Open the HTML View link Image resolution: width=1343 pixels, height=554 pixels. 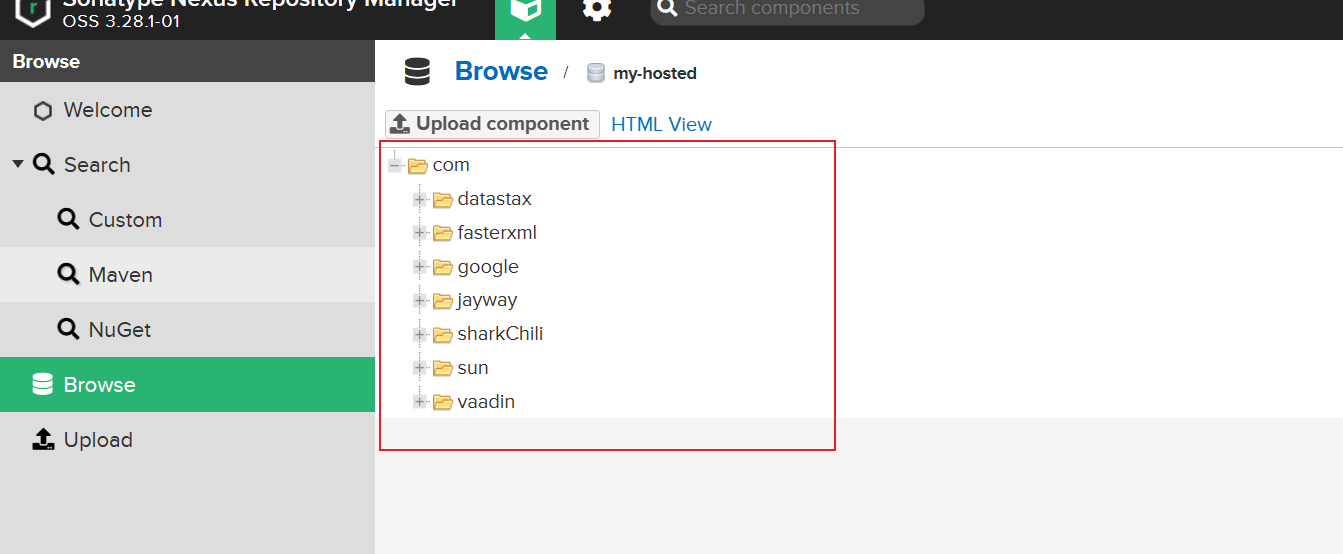pyautogui.click(x=661, y=125)
